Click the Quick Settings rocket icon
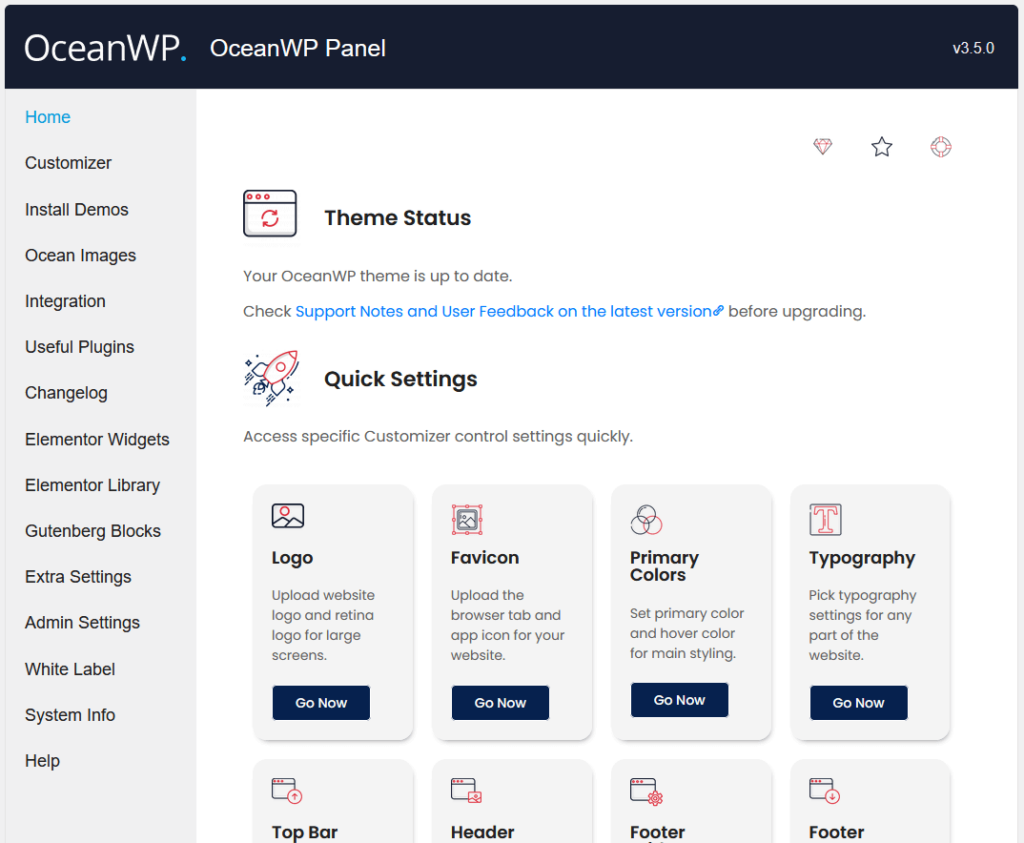1024x843 pixels. click(272, 378)
